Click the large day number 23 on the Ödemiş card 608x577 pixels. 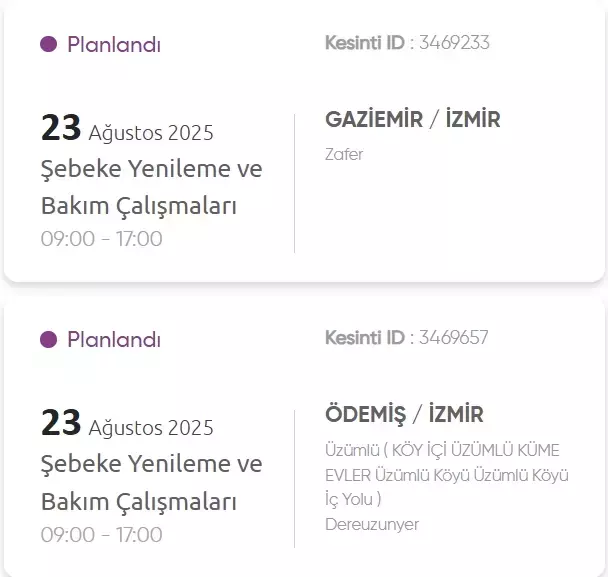pos(61,424)
